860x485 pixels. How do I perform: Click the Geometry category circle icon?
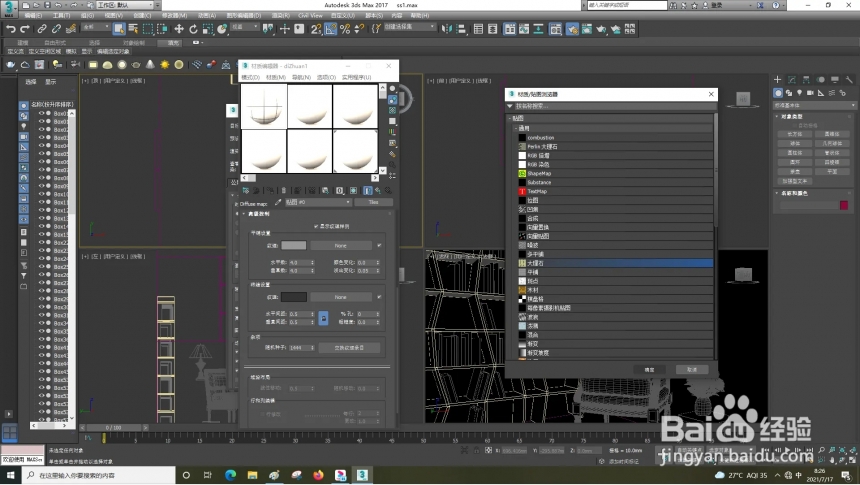(778, 93)
